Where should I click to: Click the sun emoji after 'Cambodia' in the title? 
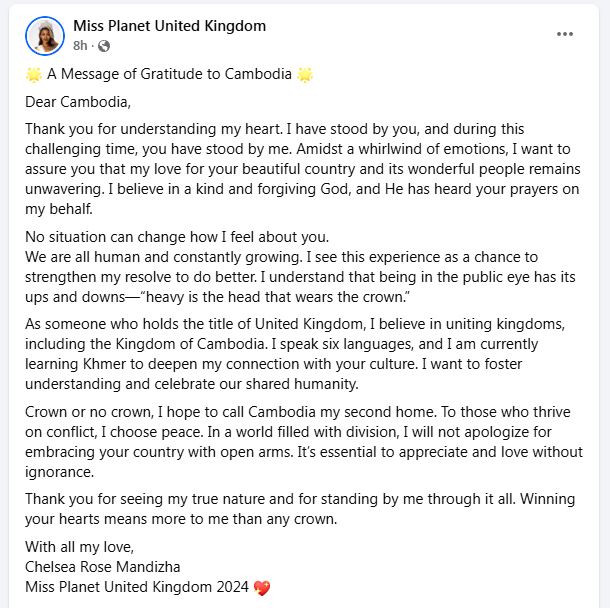[x=305, y=74]
